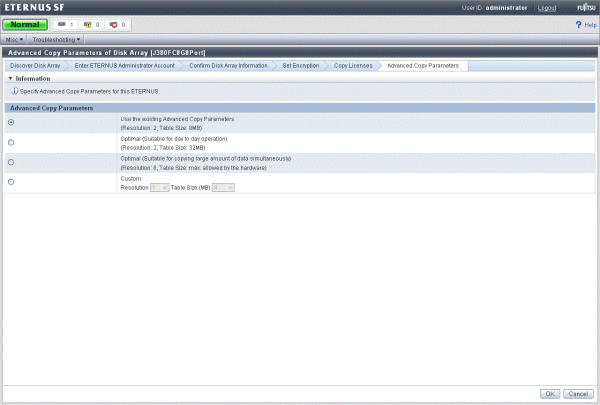
Task: Click the Logout link
Action: click(546, 8)
